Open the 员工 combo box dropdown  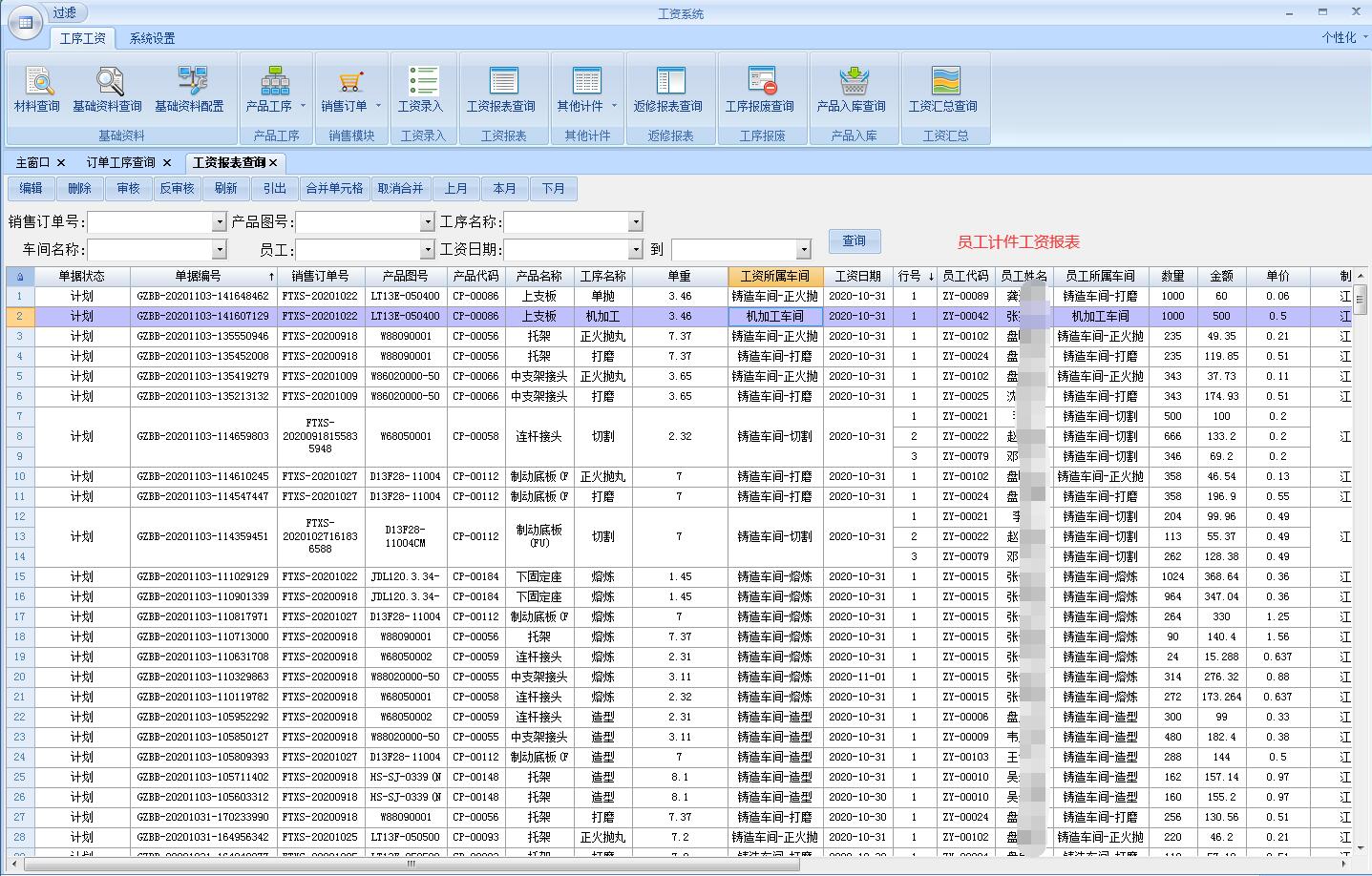428,249
